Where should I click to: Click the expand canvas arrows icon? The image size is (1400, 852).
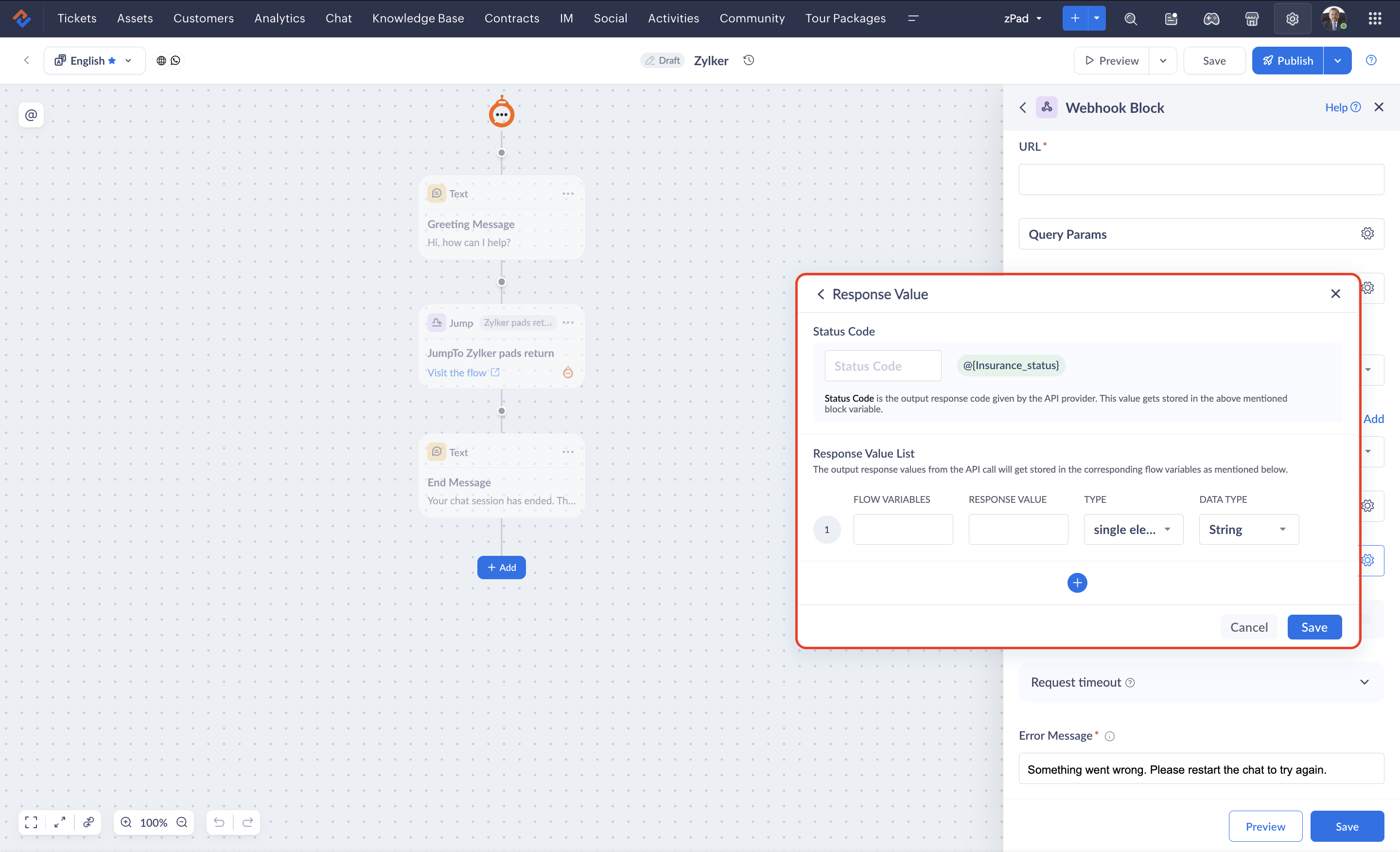coord(60,822)
